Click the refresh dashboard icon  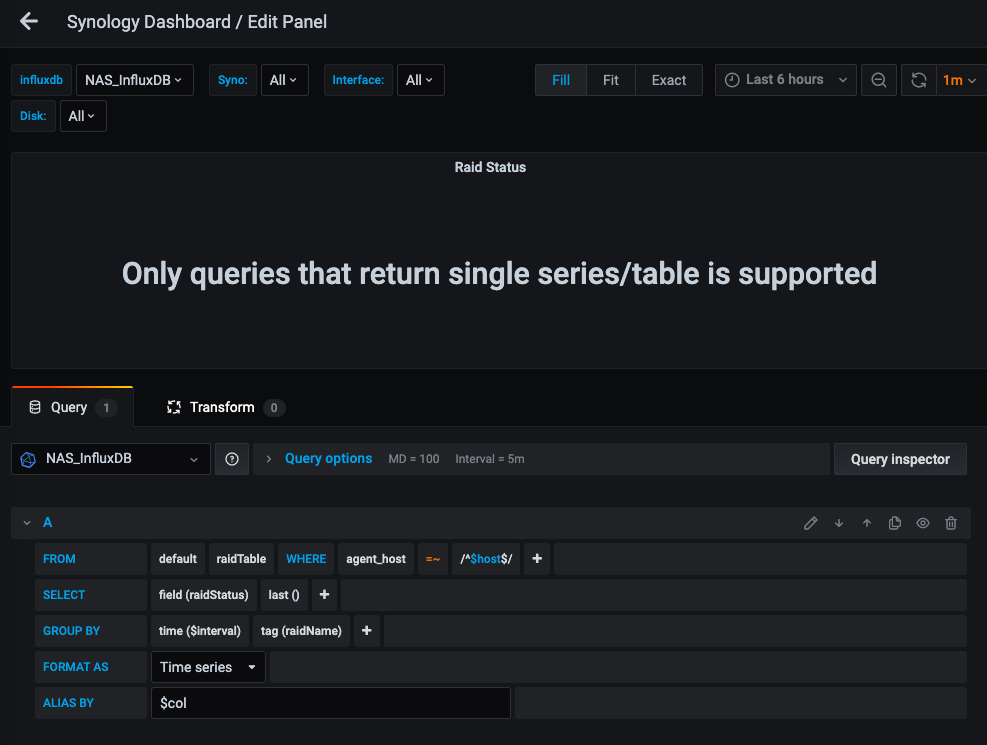(x=919, y=80)
